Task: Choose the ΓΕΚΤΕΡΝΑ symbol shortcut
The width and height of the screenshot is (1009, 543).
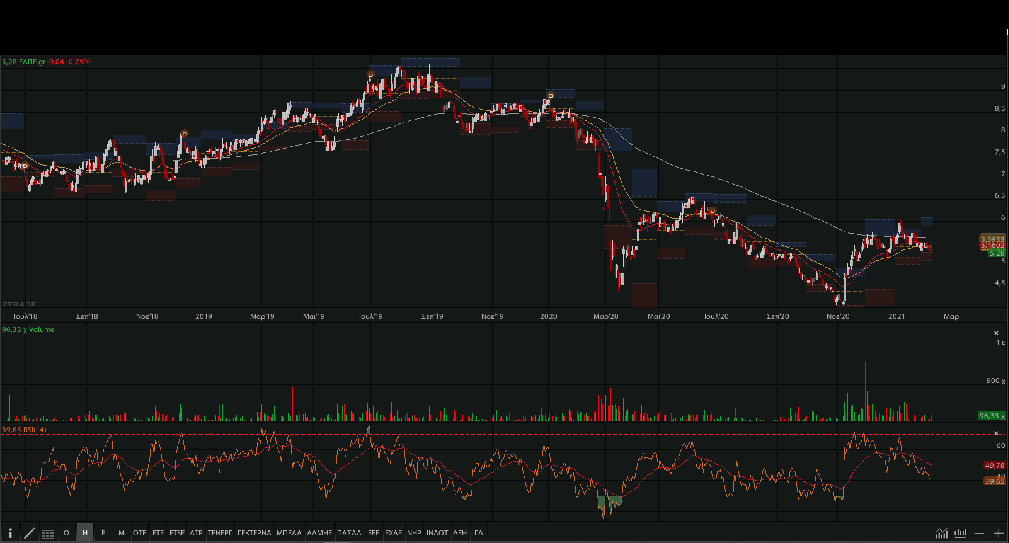Action: coord(256,533)
